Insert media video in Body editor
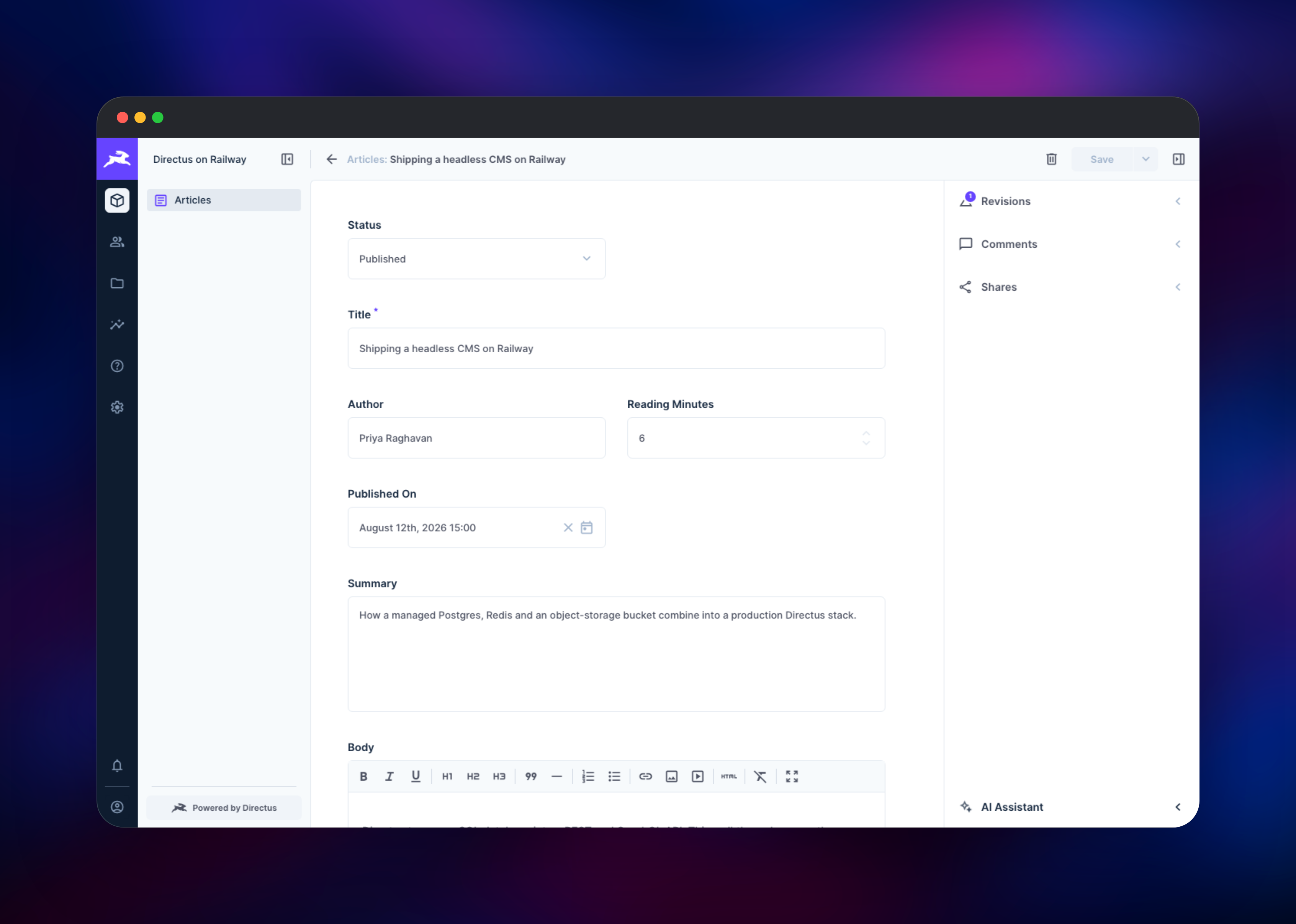 [x=698, y=777]
